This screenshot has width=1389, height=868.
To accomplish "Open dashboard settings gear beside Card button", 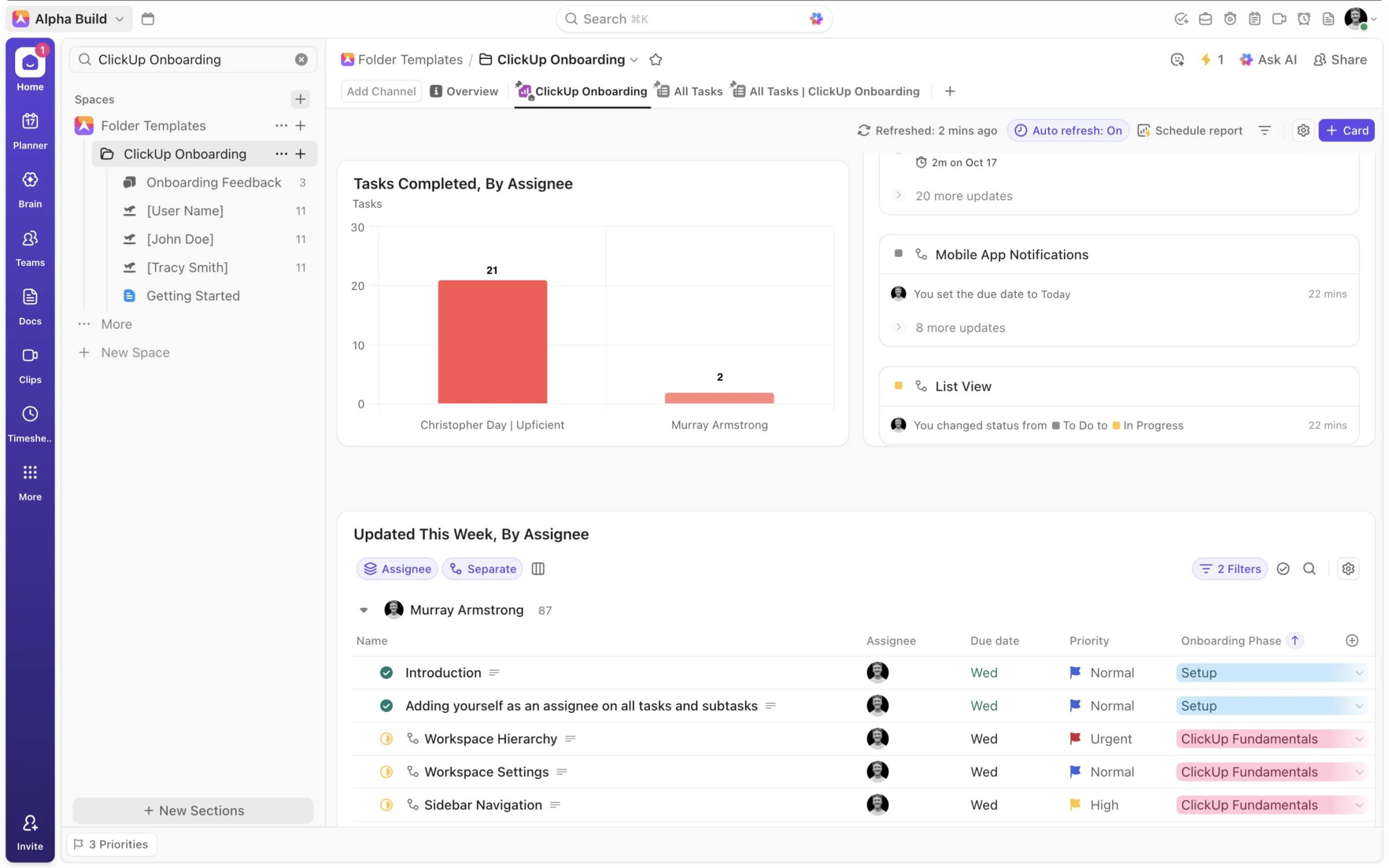I will point(1303,130).
